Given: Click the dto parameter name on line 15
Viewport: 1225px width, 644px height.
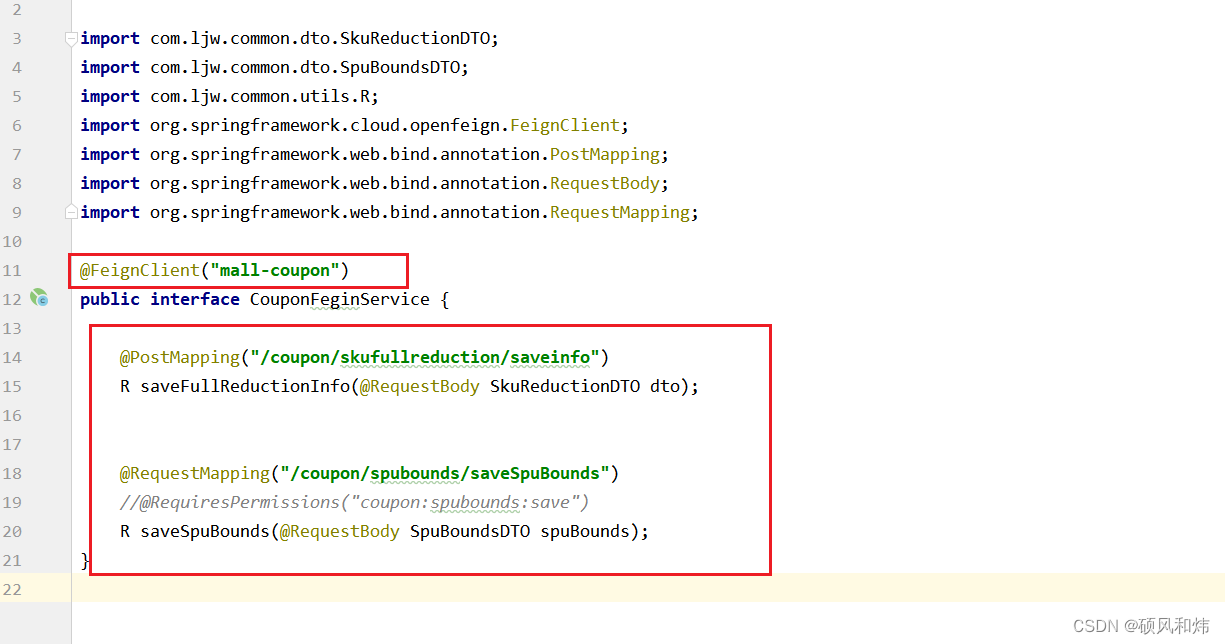Looking at the screenshot, I should [x=665, y=386].
